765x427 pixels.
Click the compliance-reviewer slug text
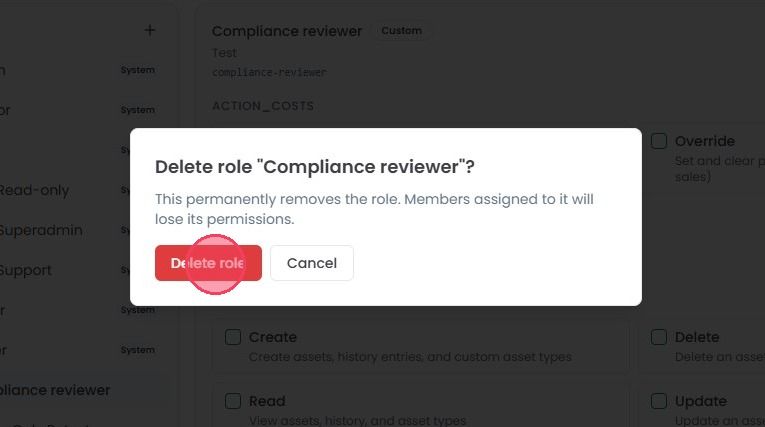point(269,72)
